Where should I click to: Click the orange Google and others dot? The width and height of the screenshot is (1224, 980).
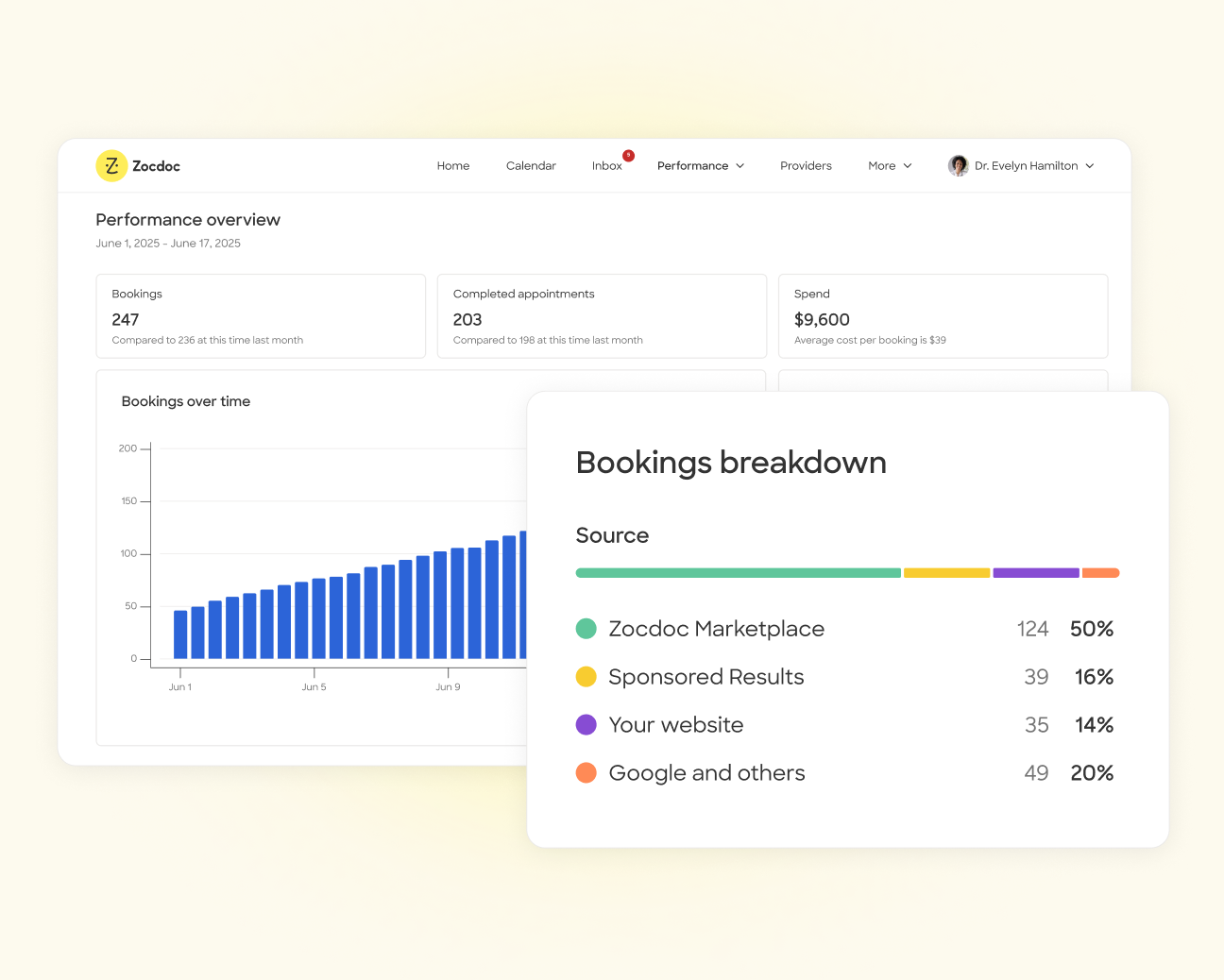pos(586,772)
